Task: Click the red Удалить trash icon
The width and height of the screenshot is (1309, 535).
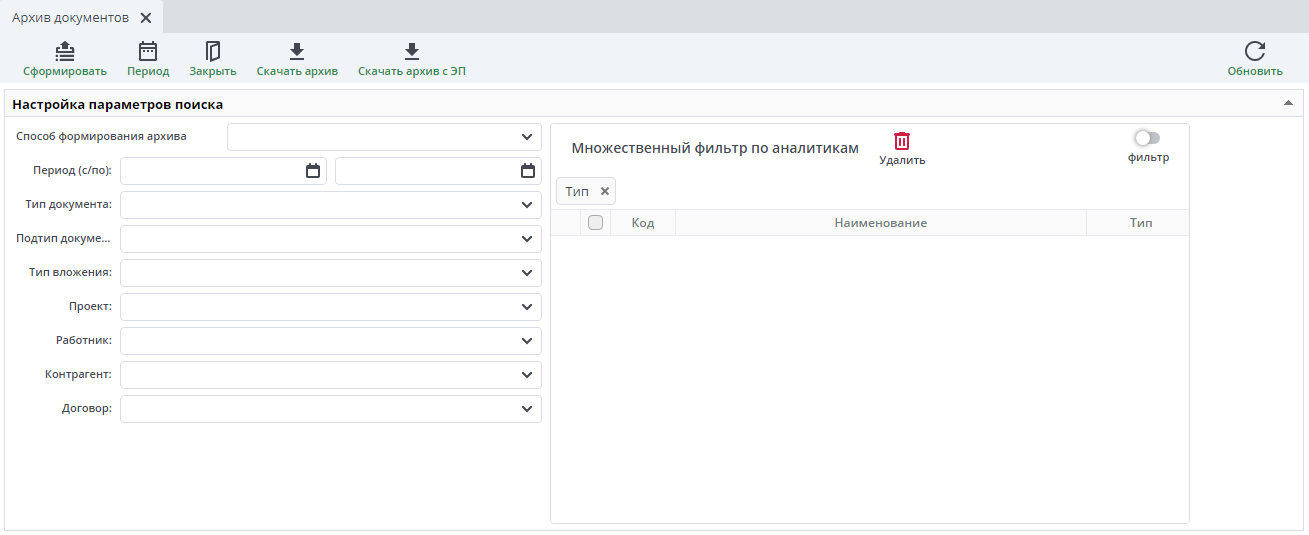Action: (902, 141)
